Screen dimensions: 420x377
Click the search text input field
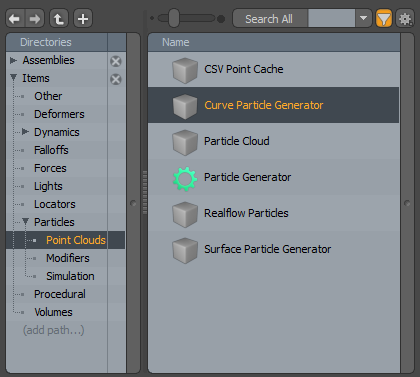[x=331, y=18]
